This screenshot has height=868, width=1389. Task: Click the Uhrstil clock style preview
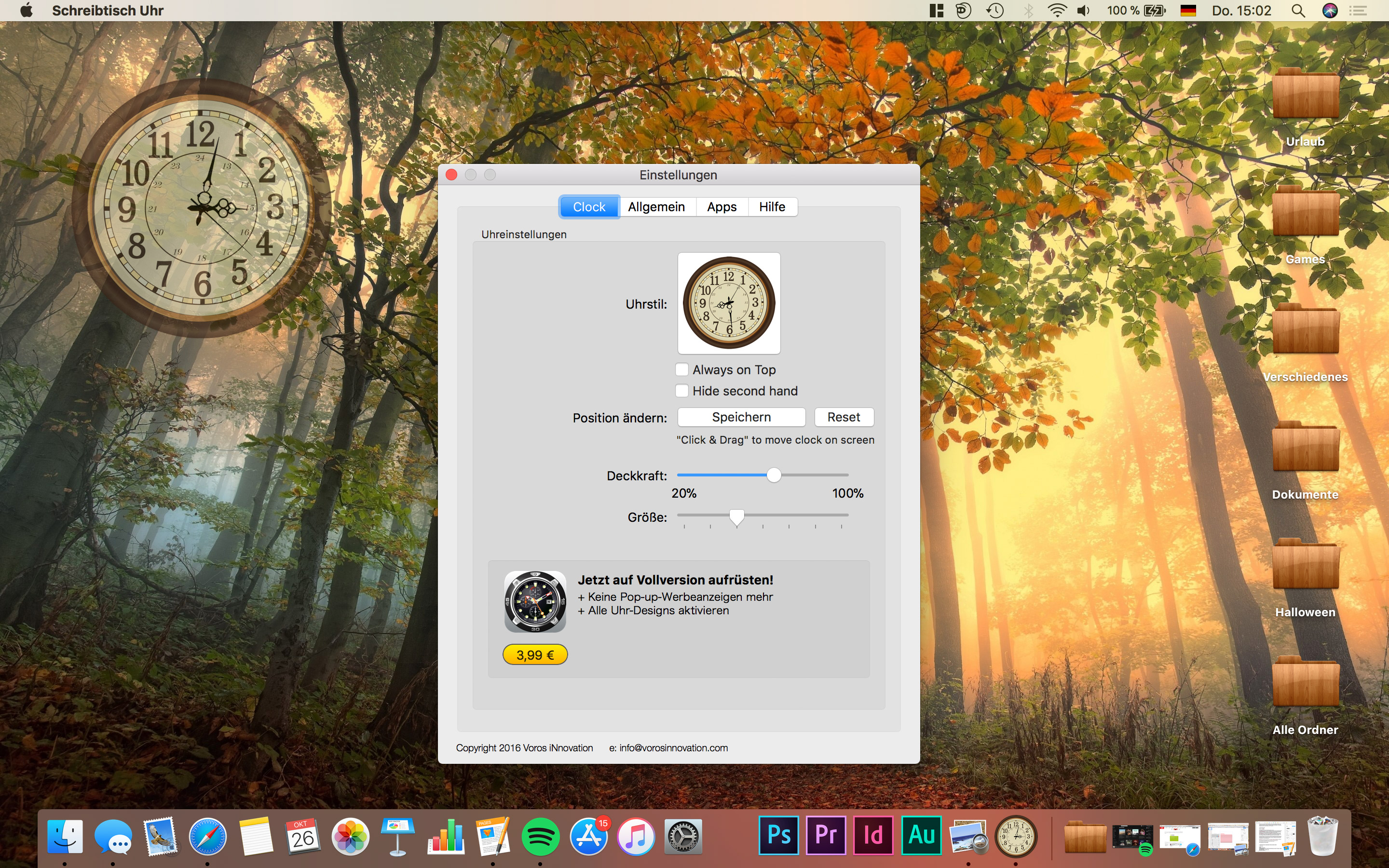click(x=728, y=302)
